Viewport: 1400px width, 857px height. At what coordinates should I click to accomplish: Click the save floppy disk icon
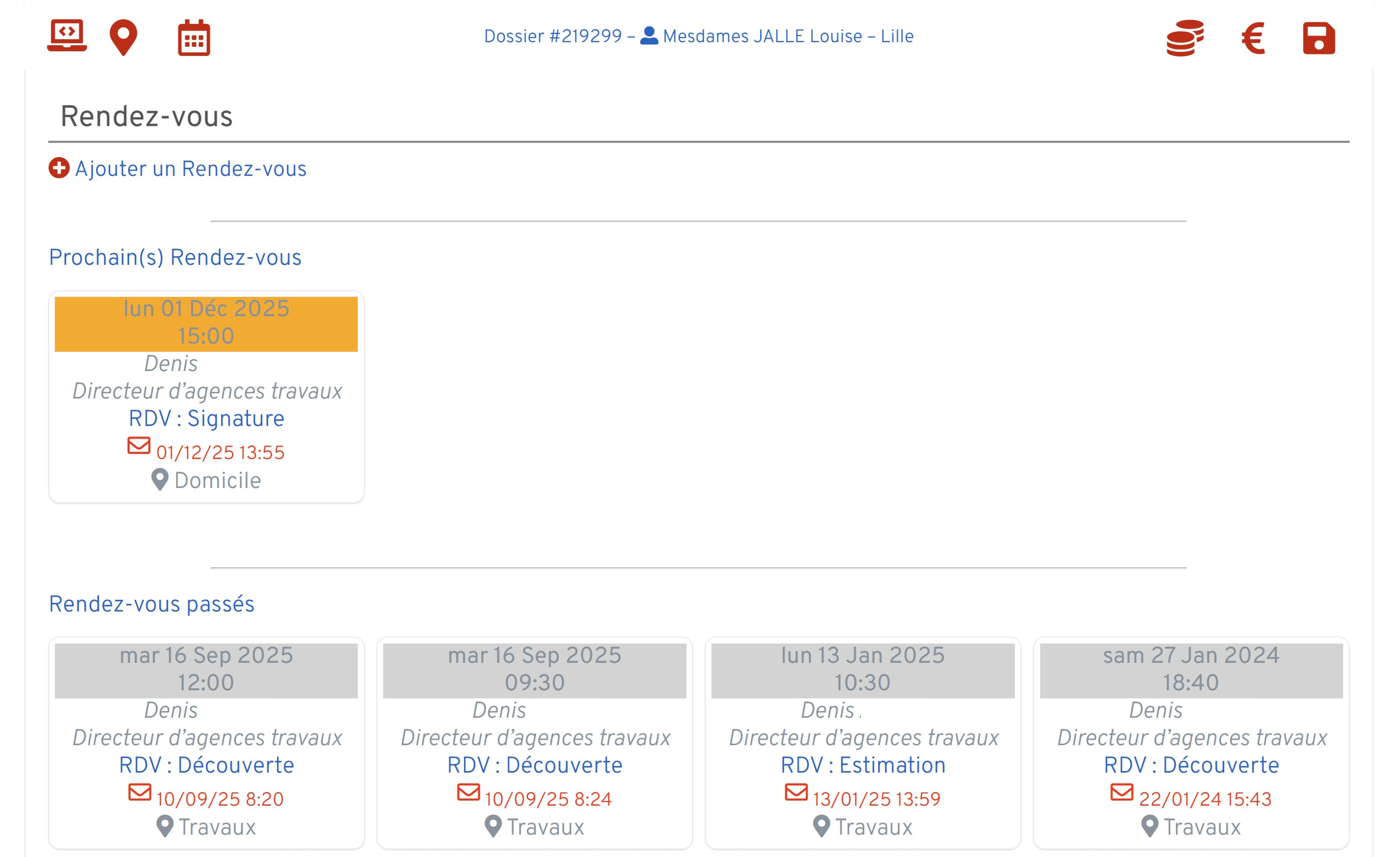click(1319, 38)
